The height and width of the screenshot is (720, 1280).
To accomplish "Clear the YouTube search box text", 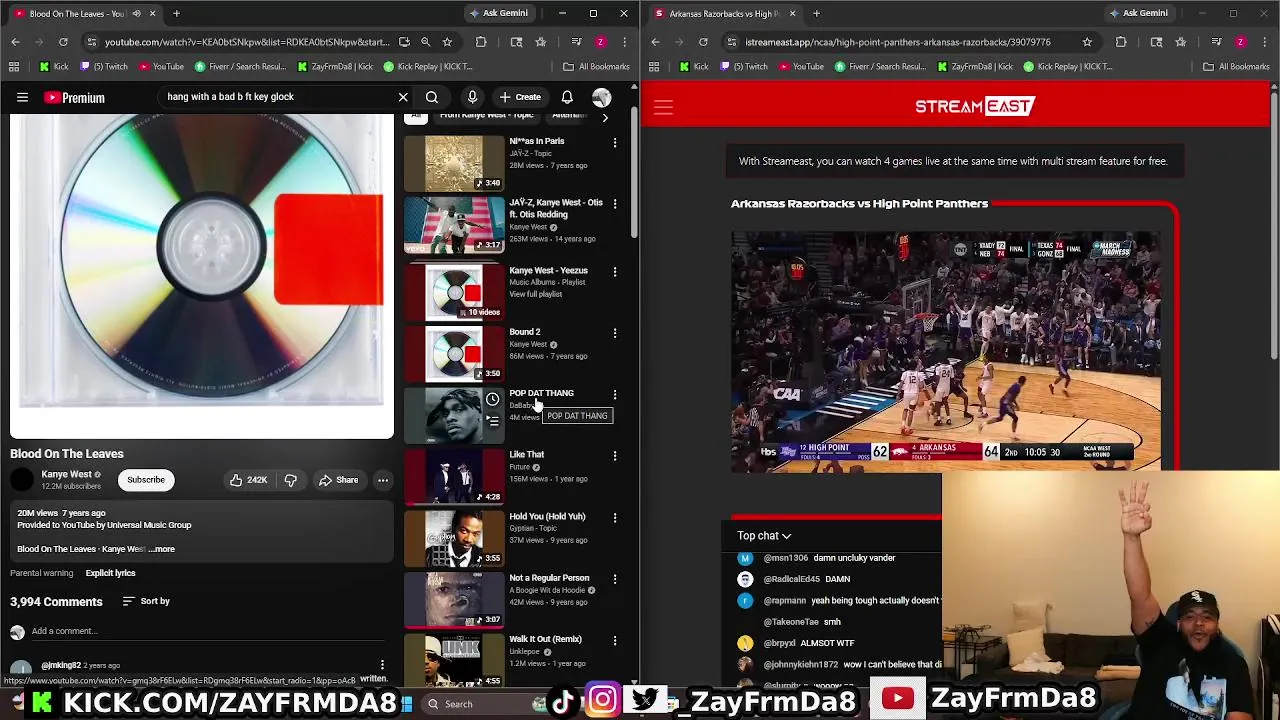I will coord(403,97).
